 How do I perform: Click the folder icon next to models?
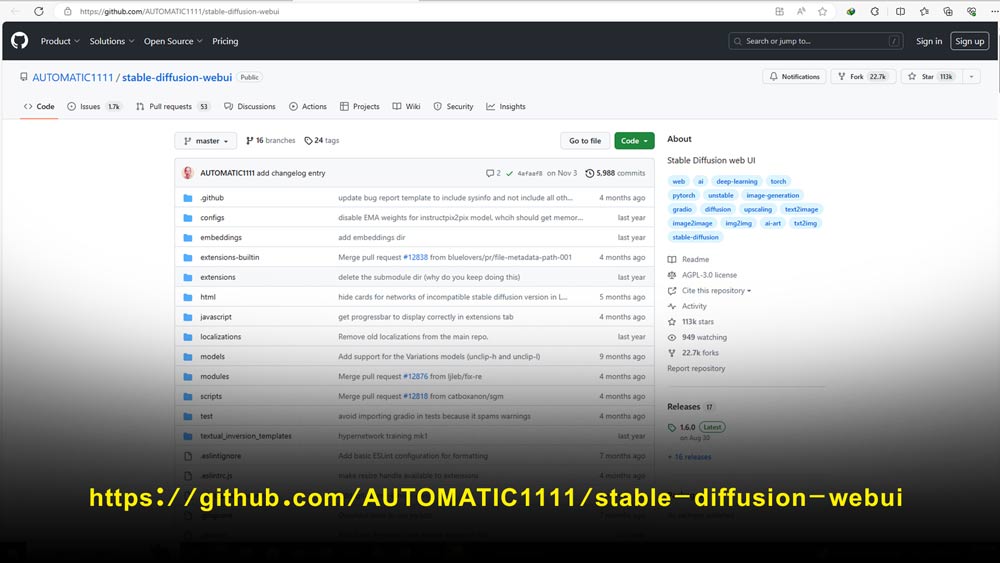click(188, 357)
